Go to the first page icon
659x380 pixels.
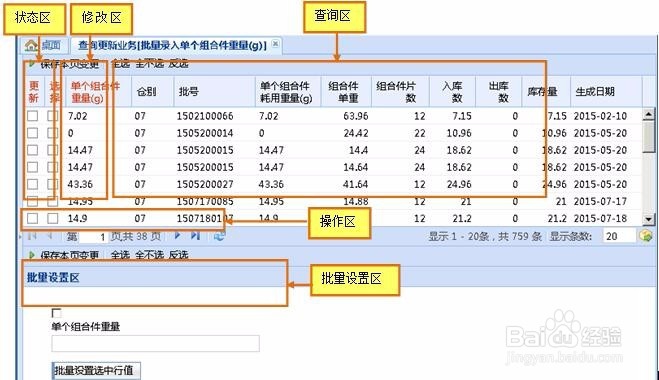click(32, 236)
